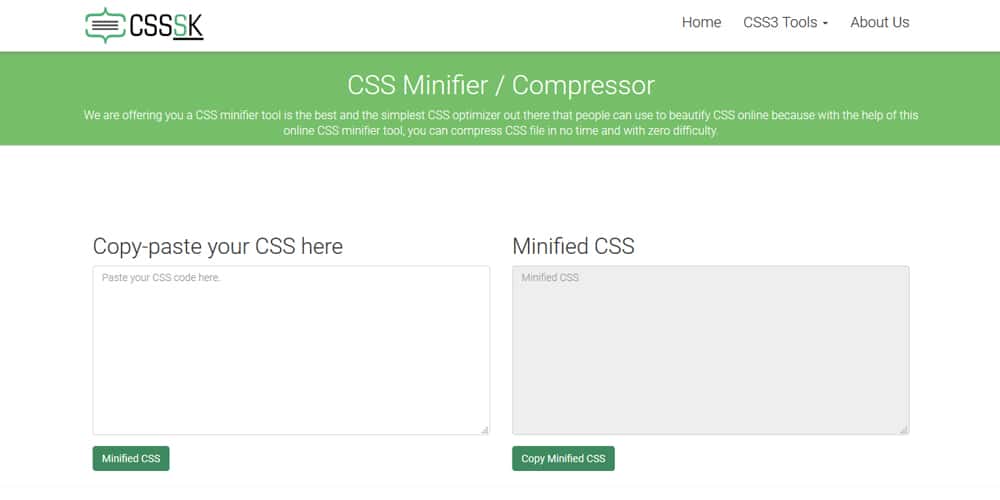Click the green CSSSK logo emblem
This screenshot has width=1000, height=500.
(105, 25)
